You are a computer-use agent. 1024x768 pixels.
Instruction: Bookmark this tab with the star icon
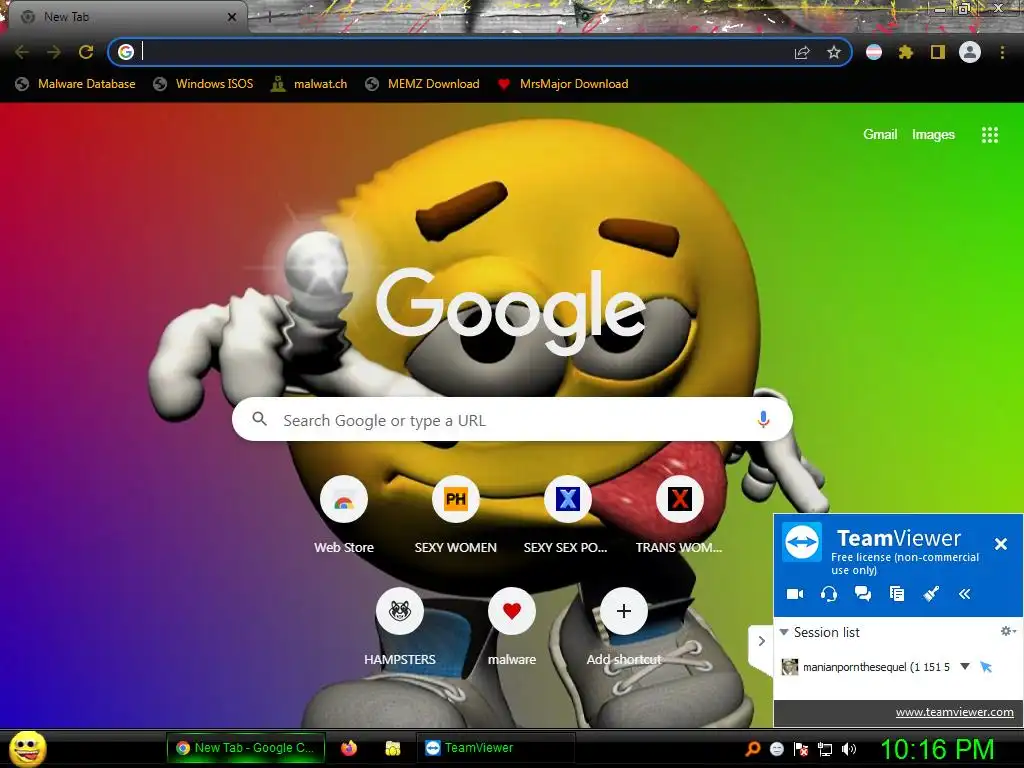pos(833,52)
